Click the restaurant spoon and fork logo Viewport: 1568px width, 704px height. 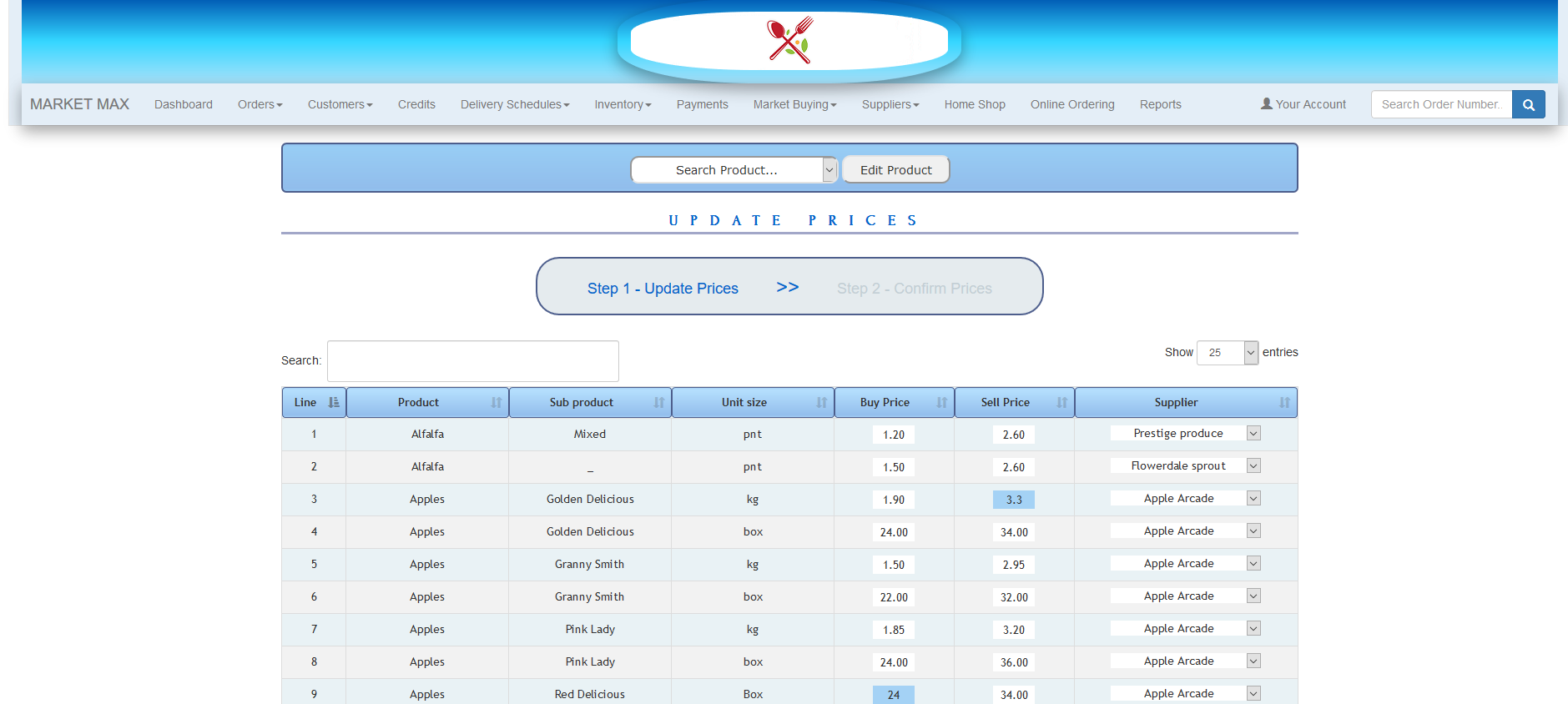click(789, 39)
